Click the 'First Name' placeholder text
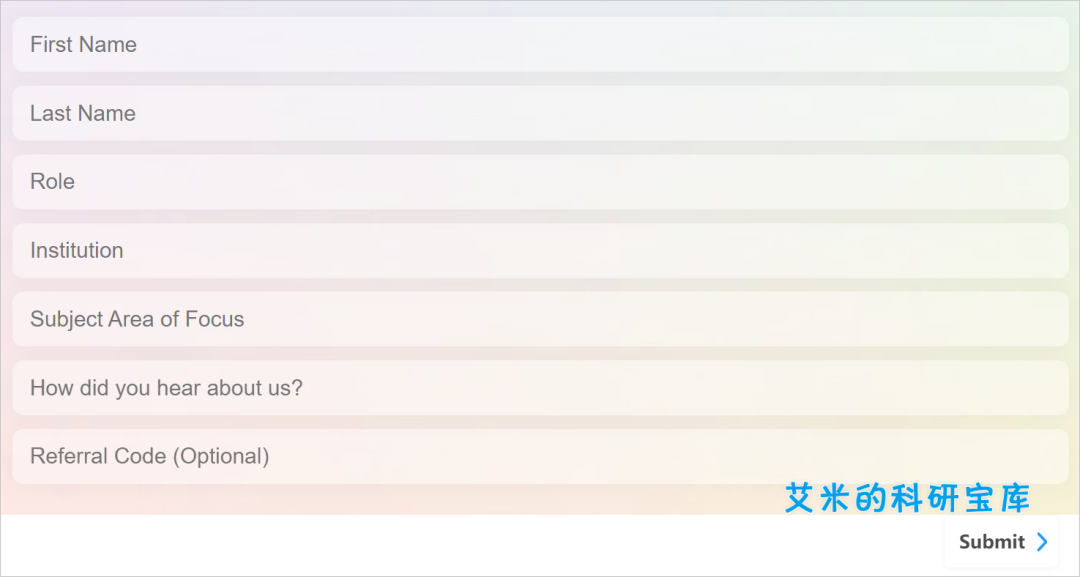 click(x=83, y=45)
